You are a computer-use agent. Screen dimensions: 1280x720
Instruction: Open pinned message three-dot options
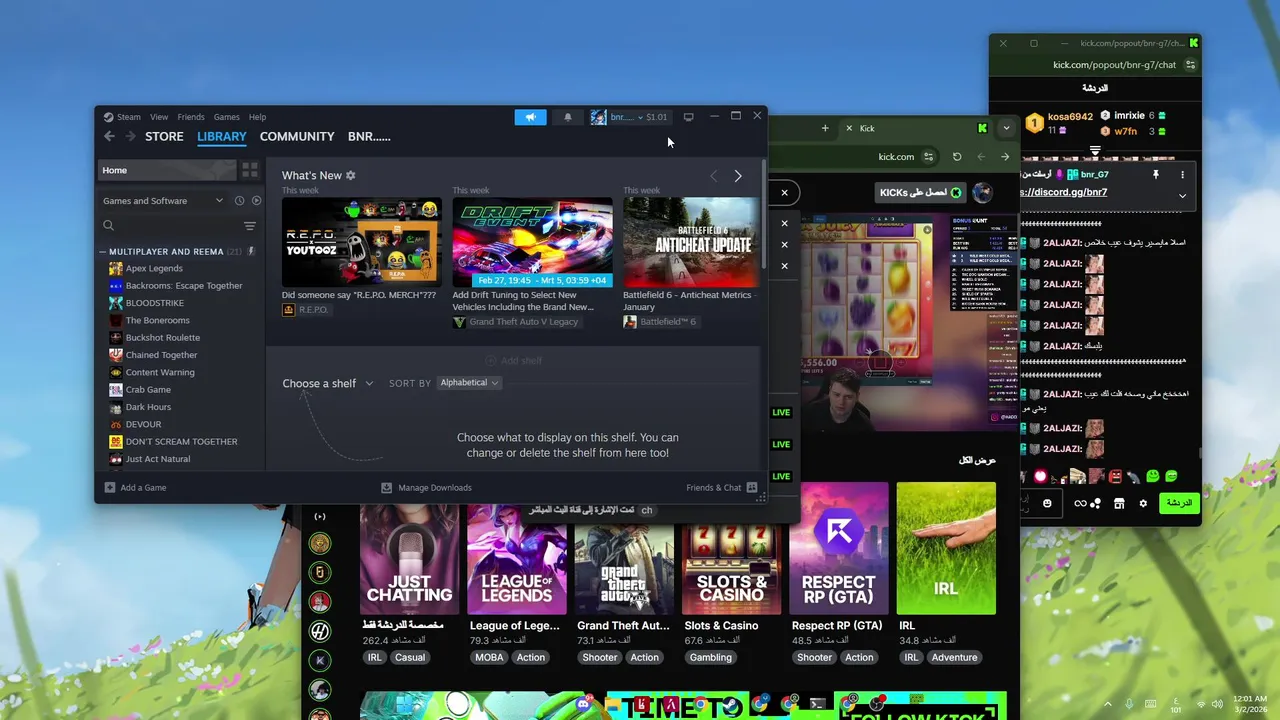point(1182,174)
